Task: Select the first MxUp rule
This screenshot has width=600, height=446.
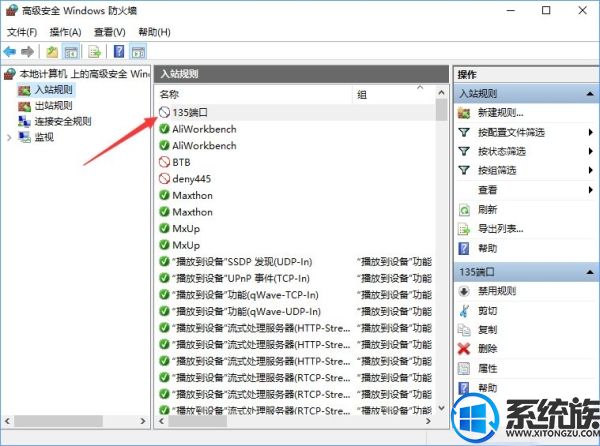Action: tap(296, 228)
